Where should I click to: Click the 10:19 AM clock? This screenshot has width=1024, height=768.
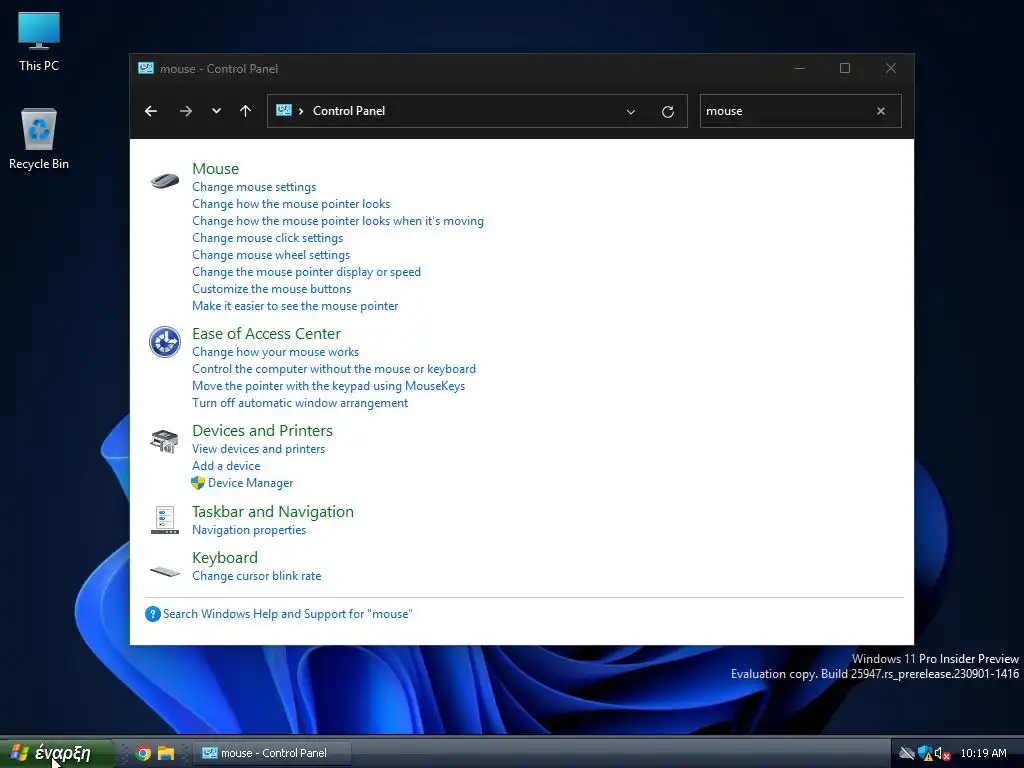984,754
